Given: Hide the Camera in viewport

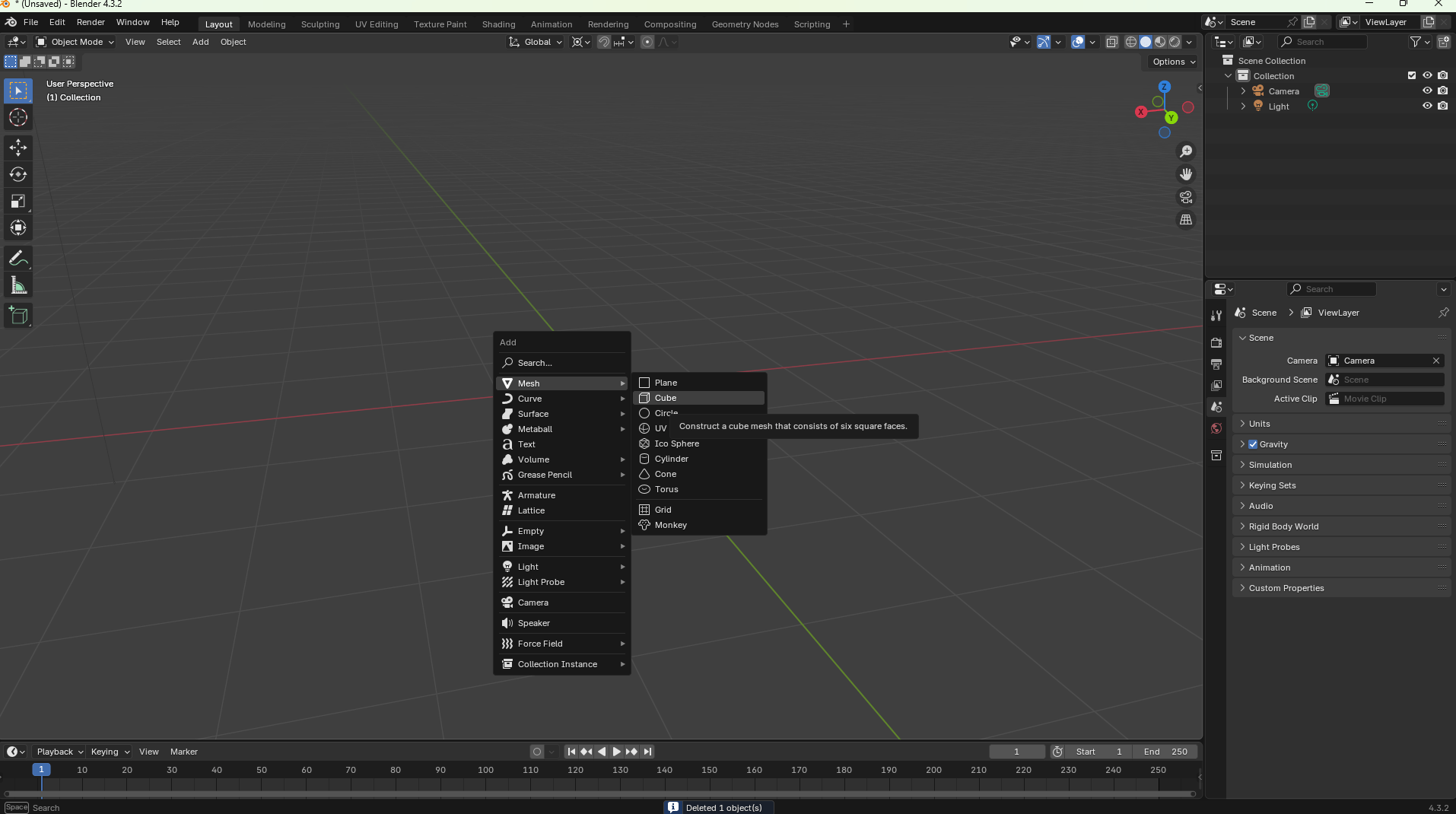Looking at the screenshot, I should tap(1427, 91).
